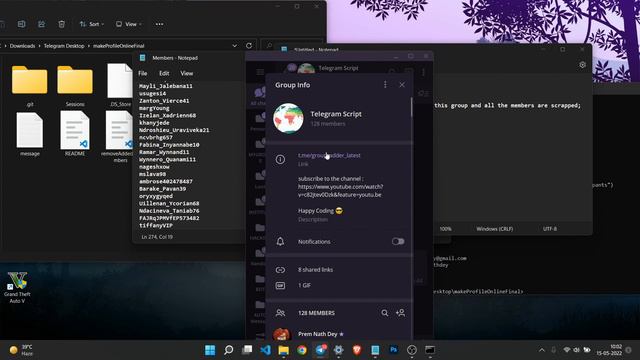
Task: Click line khanyjede in Members Notepad
Action: [154, 123]
